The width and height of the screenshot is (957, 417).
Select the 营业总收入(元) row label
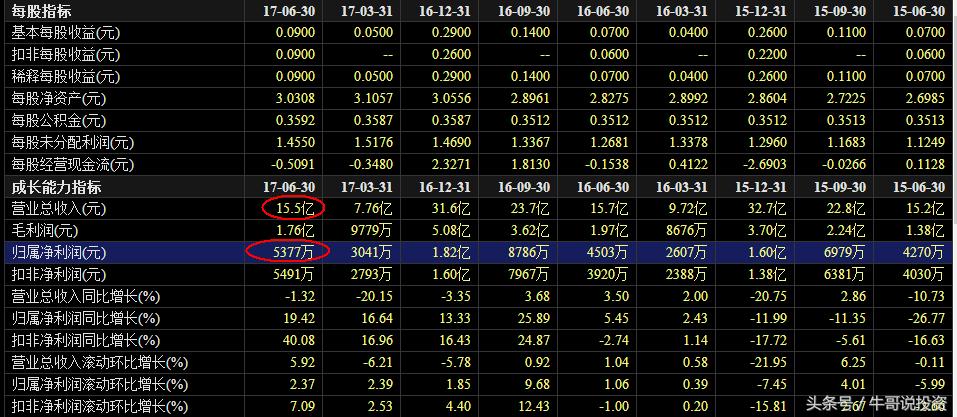(59, 209)
